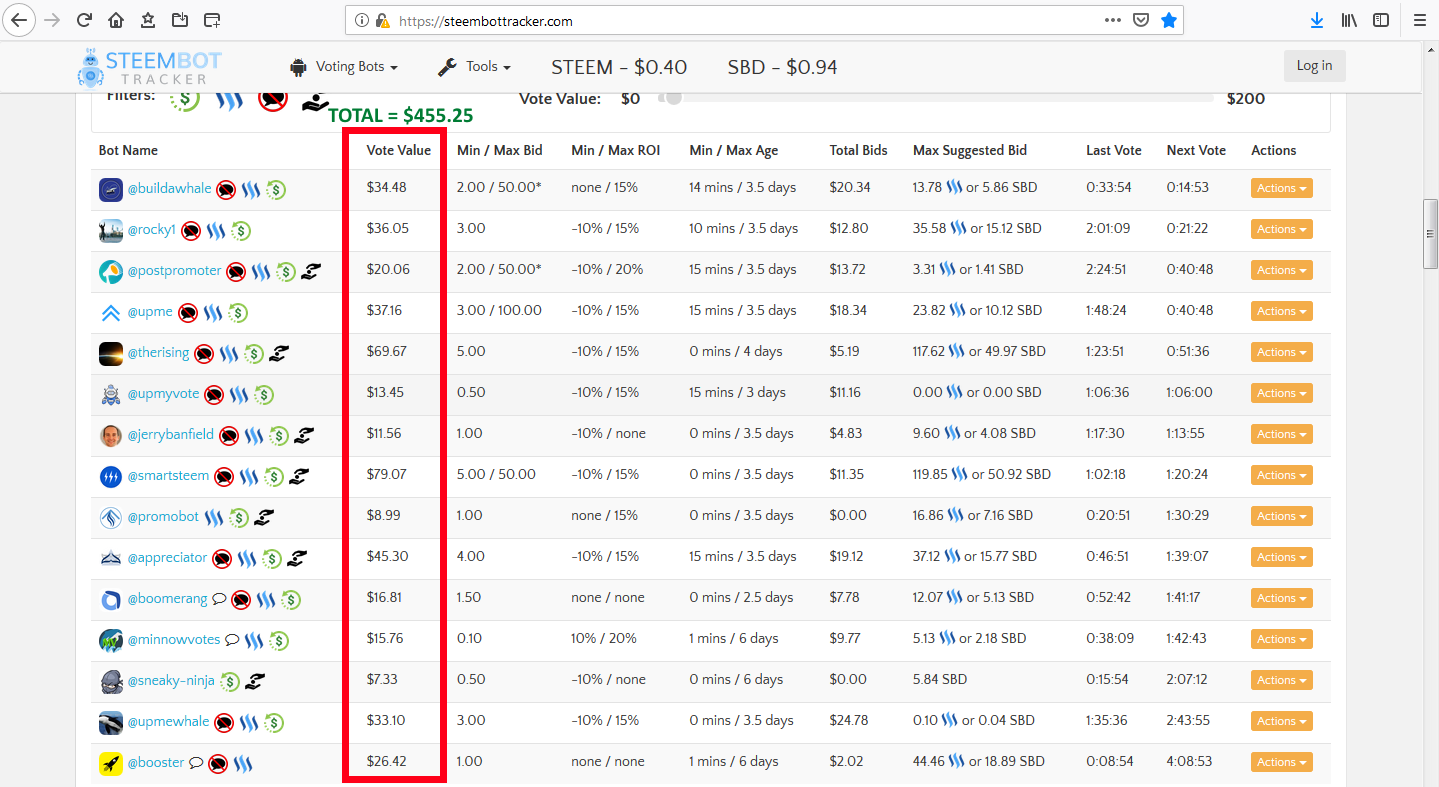Reload the page with the refresh icon
The height and width of the screenshot is (787, 1439).
coord(85,20)
